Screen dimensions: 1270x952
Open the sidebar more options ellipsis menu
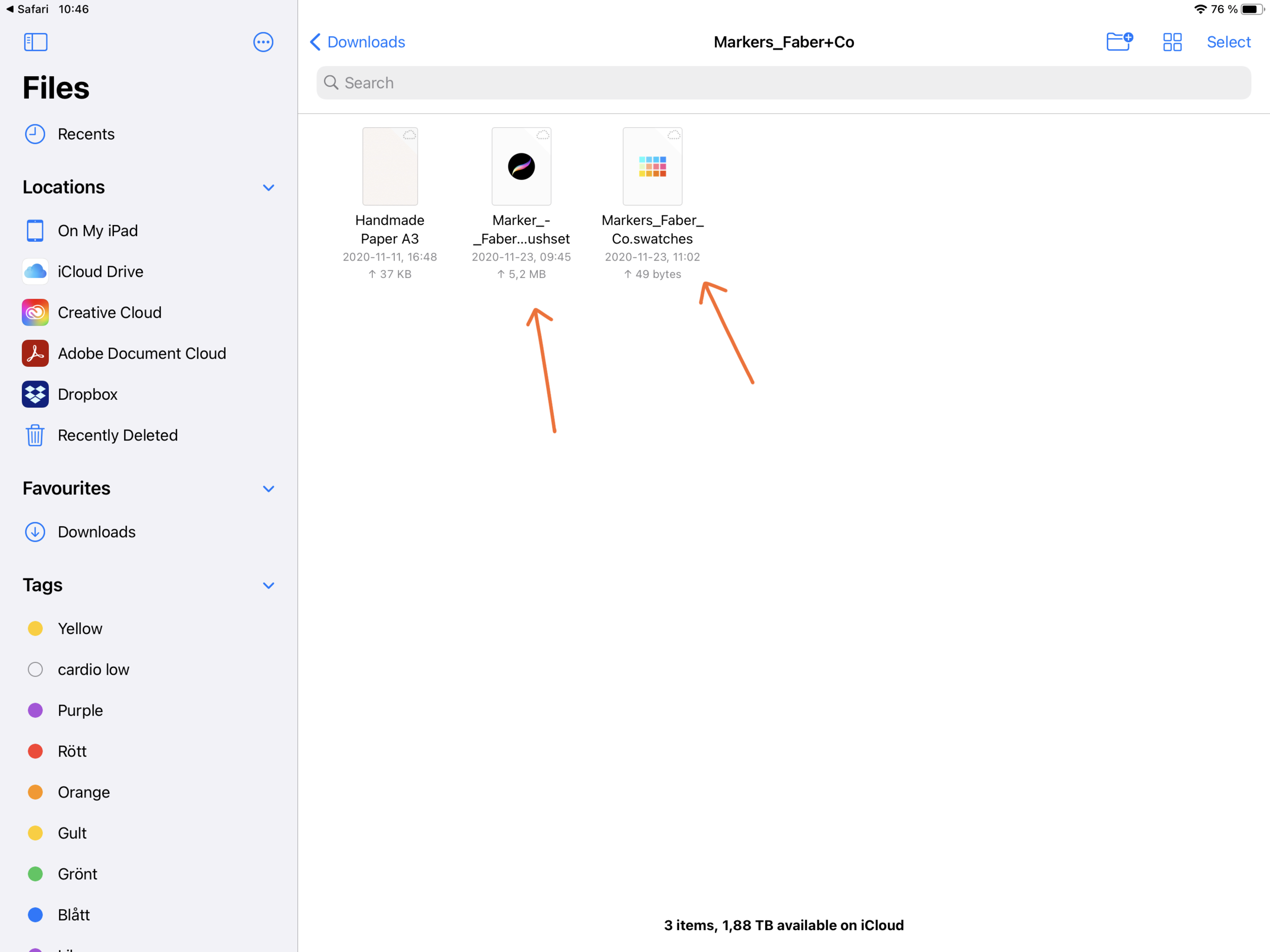click(263, 42)
